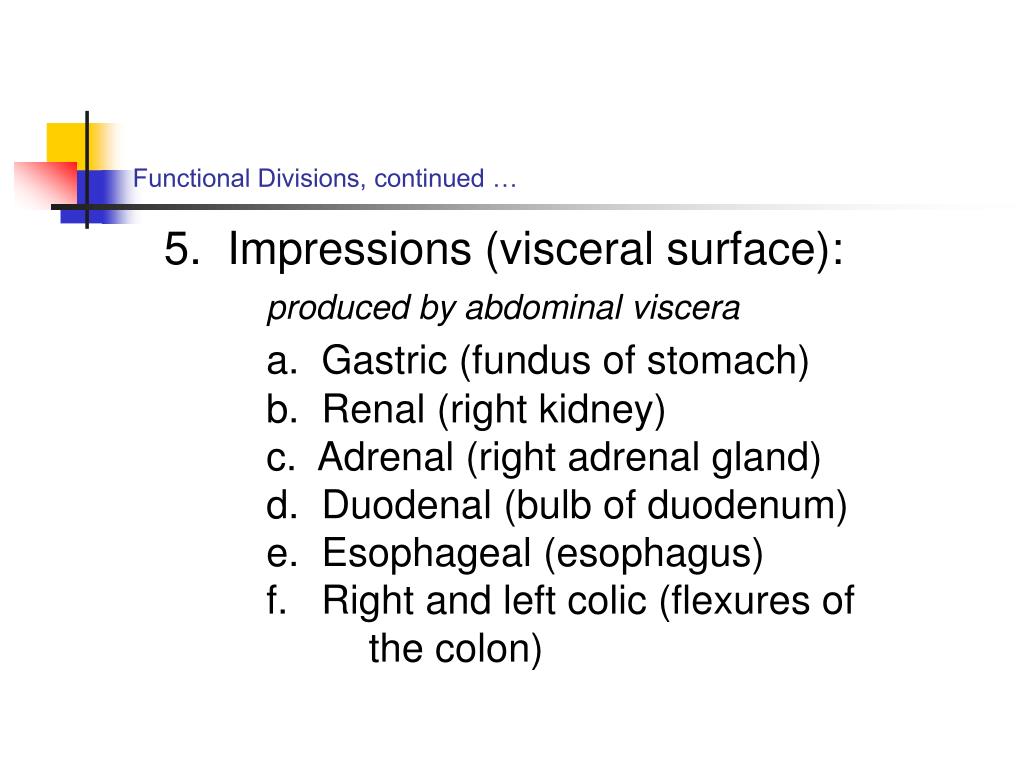Click the continuation text 'the colon)'

pos(455,649)
